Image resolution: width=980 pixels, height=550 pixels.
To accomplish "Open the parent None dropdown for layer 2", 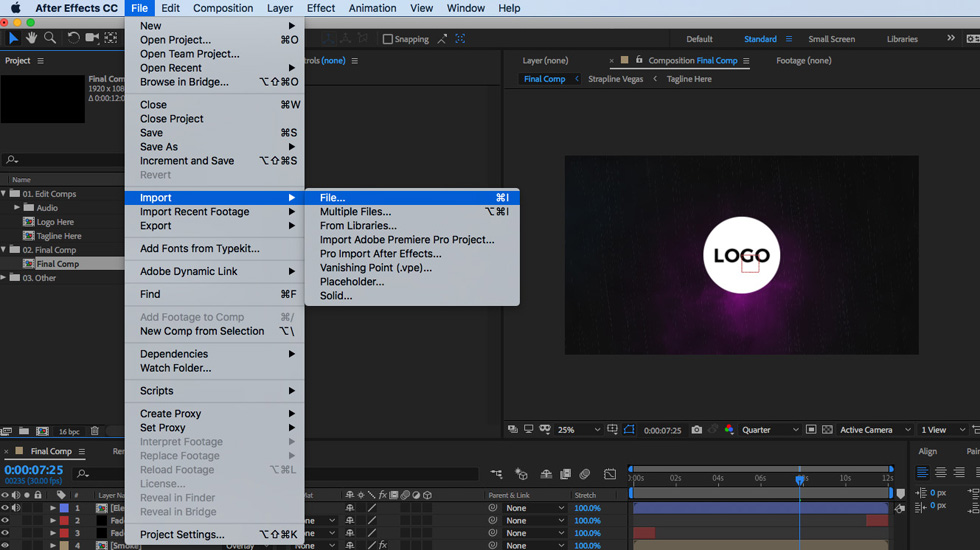I will (535, 521).
